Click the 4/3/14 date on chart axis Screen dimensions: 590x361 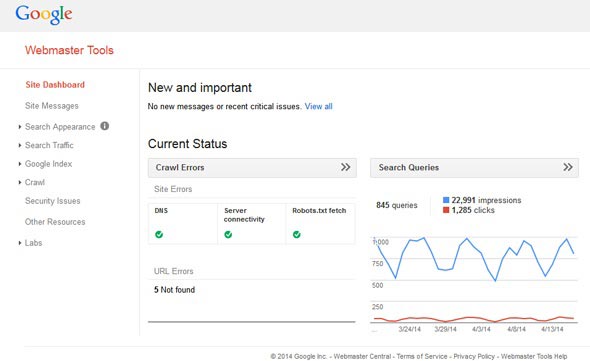tap(481, 329)
